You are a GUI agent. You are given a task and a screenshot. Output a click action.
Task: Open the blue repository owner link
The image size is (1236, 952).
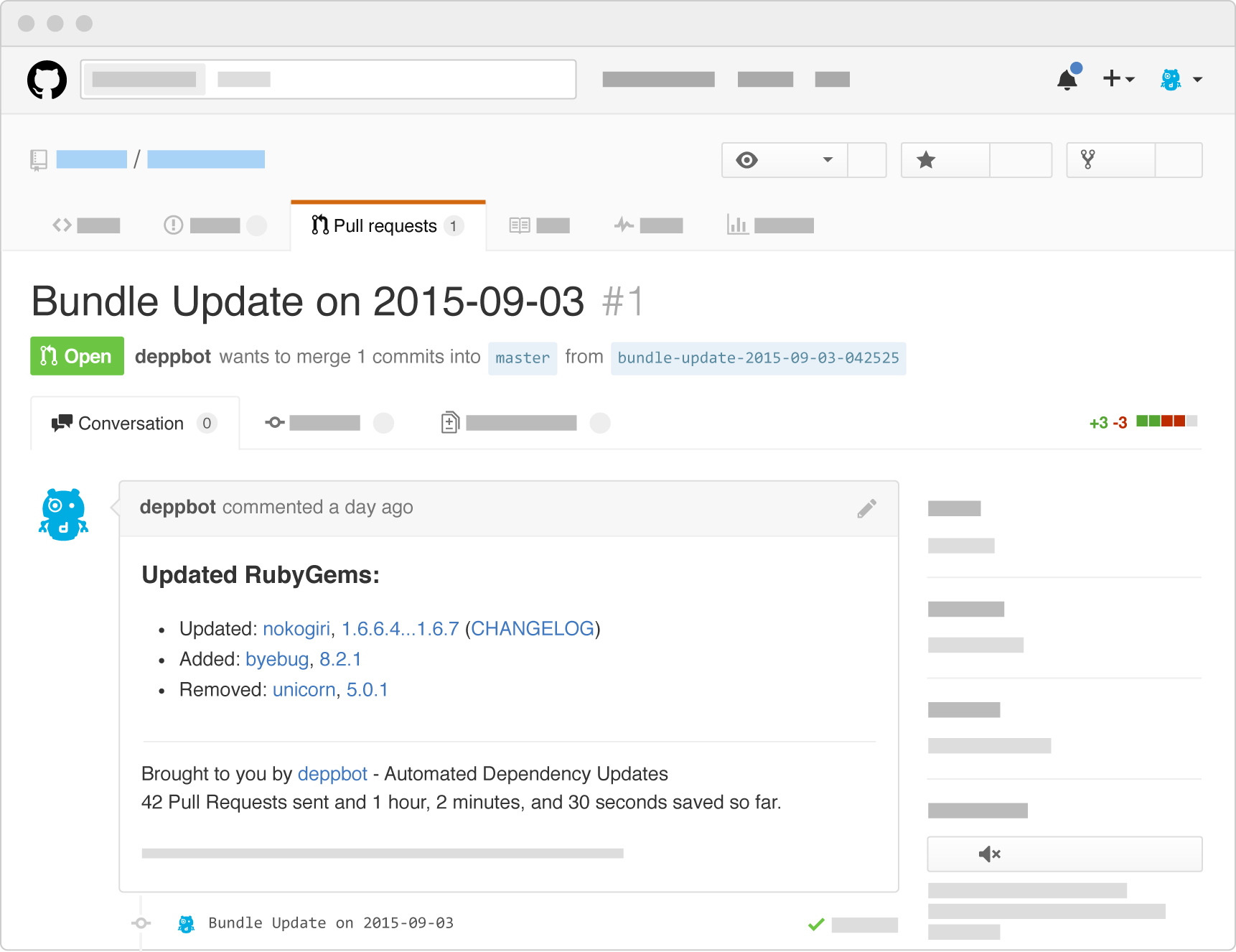pos(92,159)
